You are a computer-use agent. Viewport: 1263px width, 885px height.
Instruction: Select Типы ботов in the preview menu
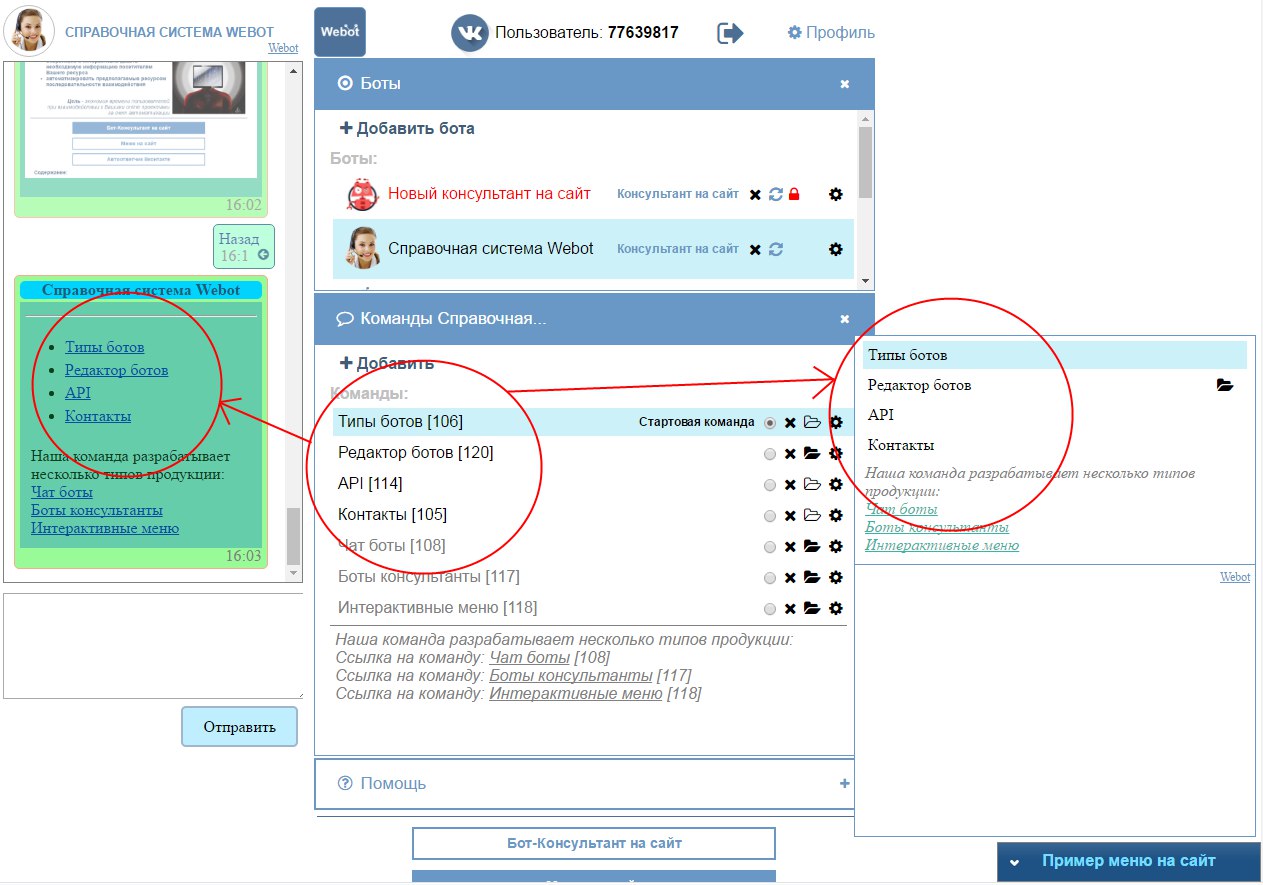click(1055, 355)
